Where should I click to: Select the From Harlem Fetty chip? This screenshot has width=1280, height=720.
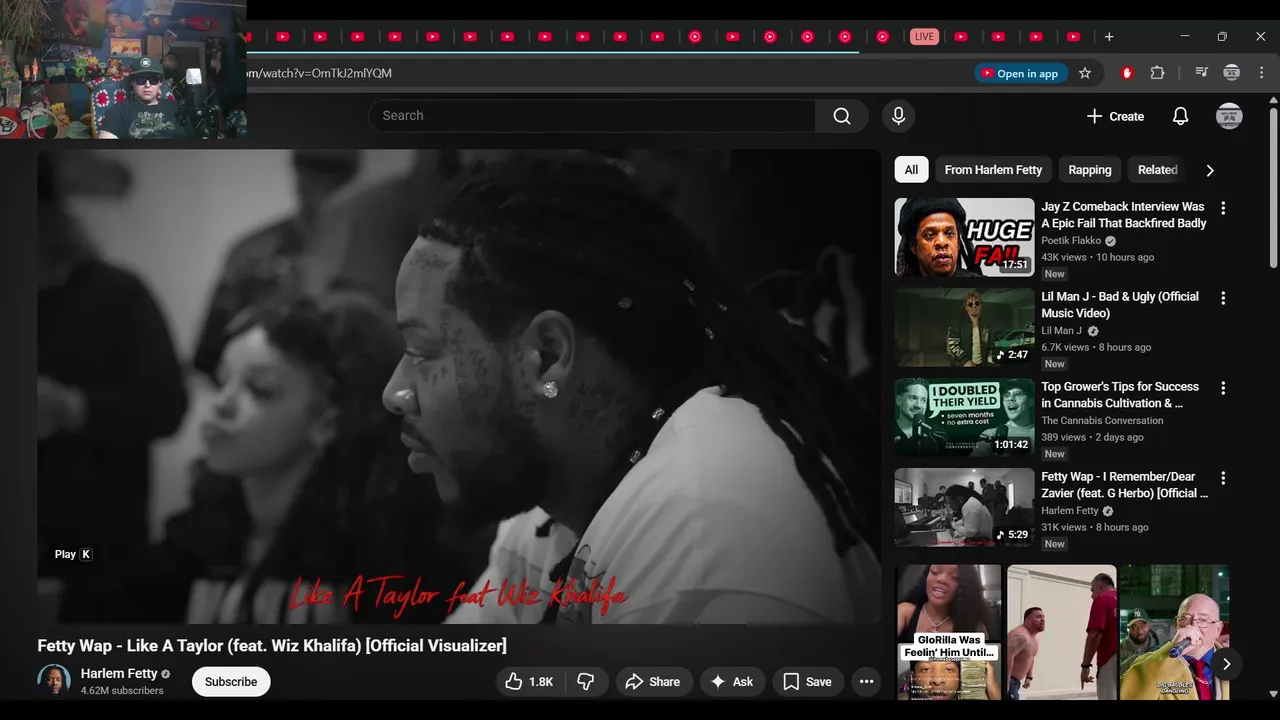[x=993, y=170]
